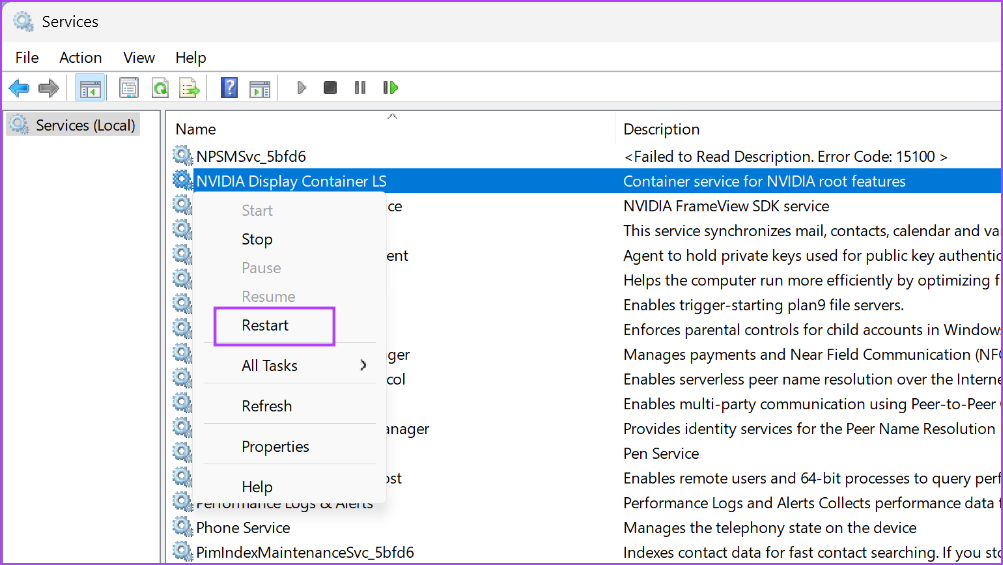Choose Help in the context menu
Screen dimensions: 1003x565
coord(257,487)
